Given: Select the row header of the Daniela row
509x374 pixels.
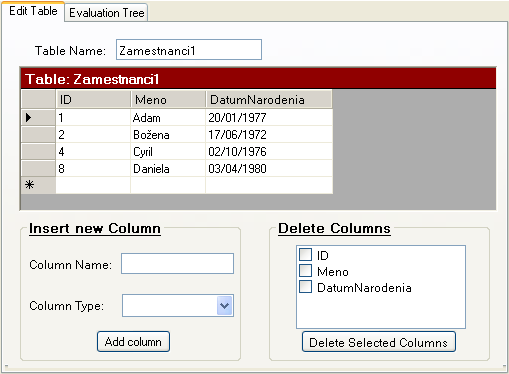Looking at the screenshot, I should tap(38, 168).
